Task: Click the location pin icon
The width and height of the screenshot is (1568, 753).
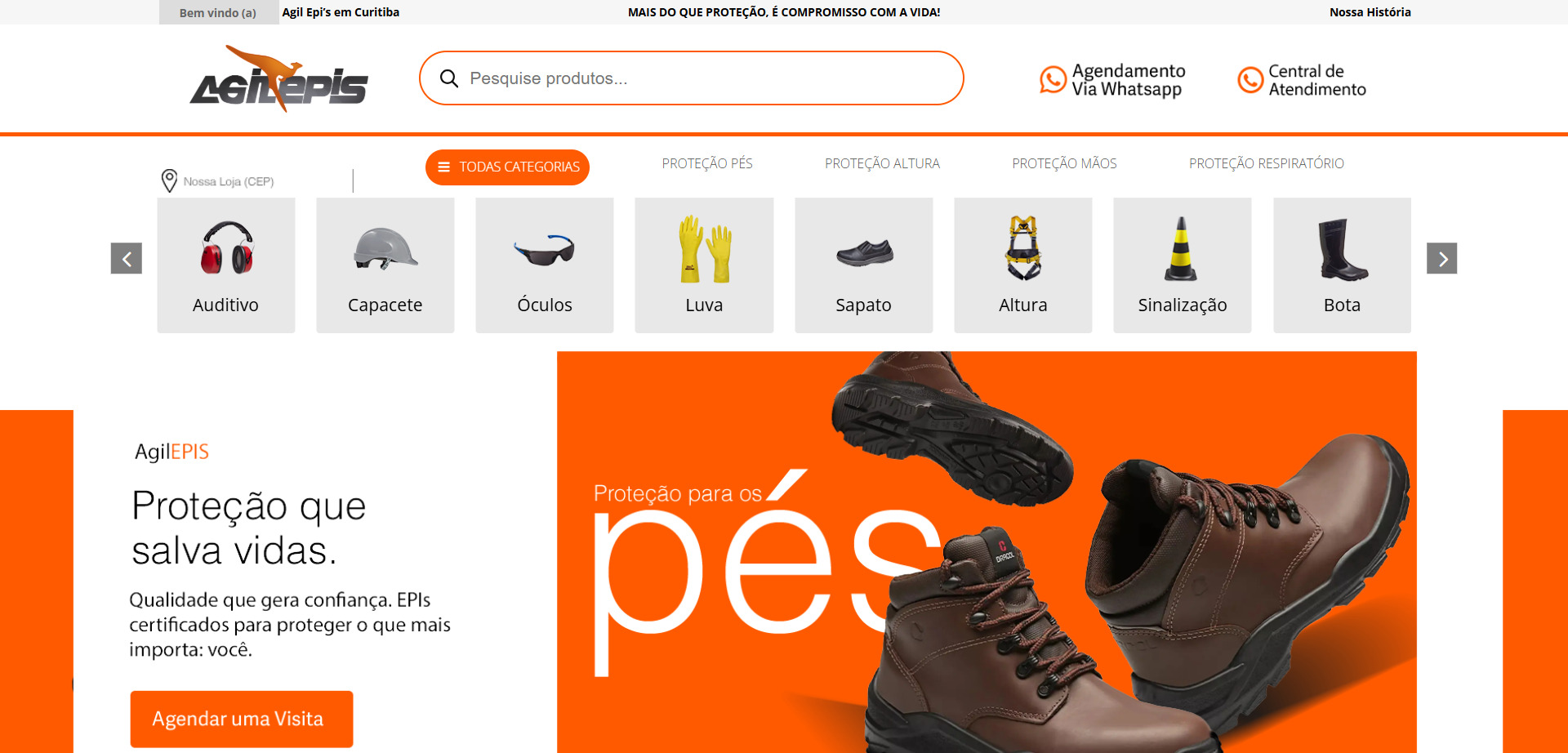Action: coord(169,180)
